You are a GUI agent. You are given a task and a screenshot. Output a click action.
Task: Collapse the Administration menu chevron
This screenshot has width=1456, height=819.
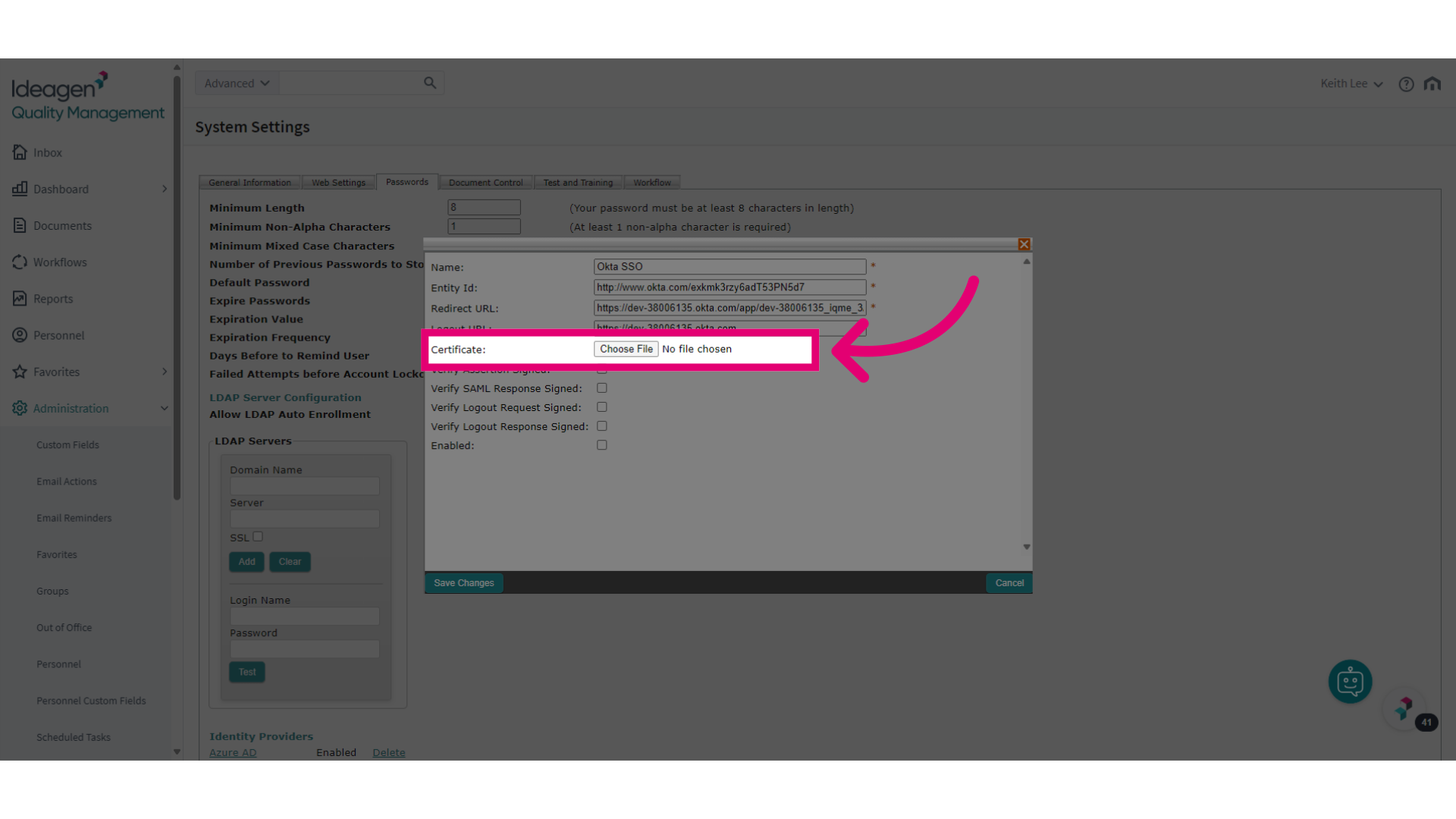(x=164, y=408)
